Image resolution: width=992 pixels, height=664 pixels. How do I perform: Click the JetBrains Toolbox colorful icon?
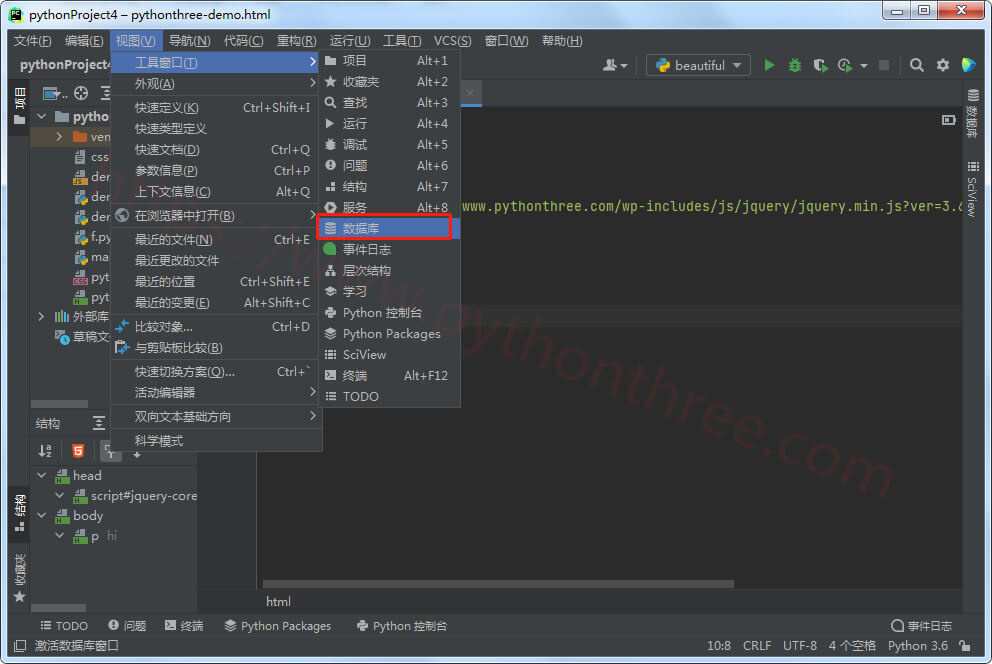(x=969, y=65)
